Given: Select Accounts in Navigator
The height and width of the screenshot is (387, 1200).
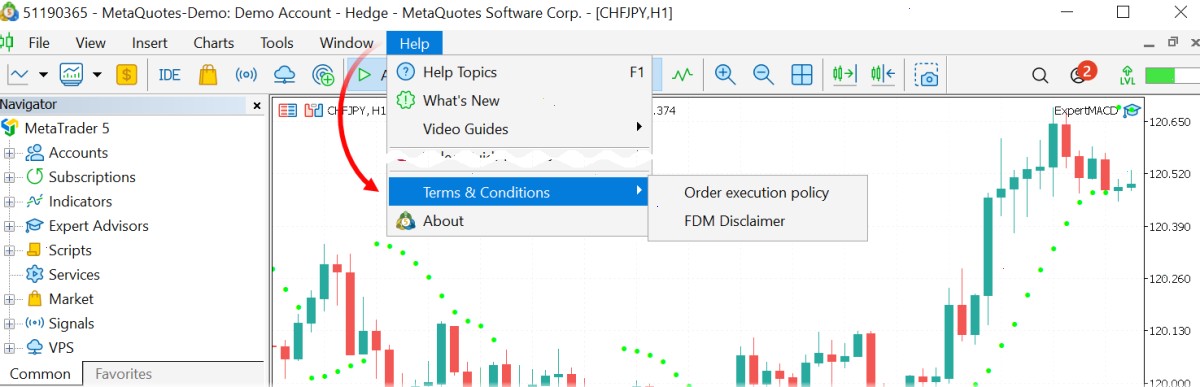Looking at the screenshot, I should click(x=78, y=153).
